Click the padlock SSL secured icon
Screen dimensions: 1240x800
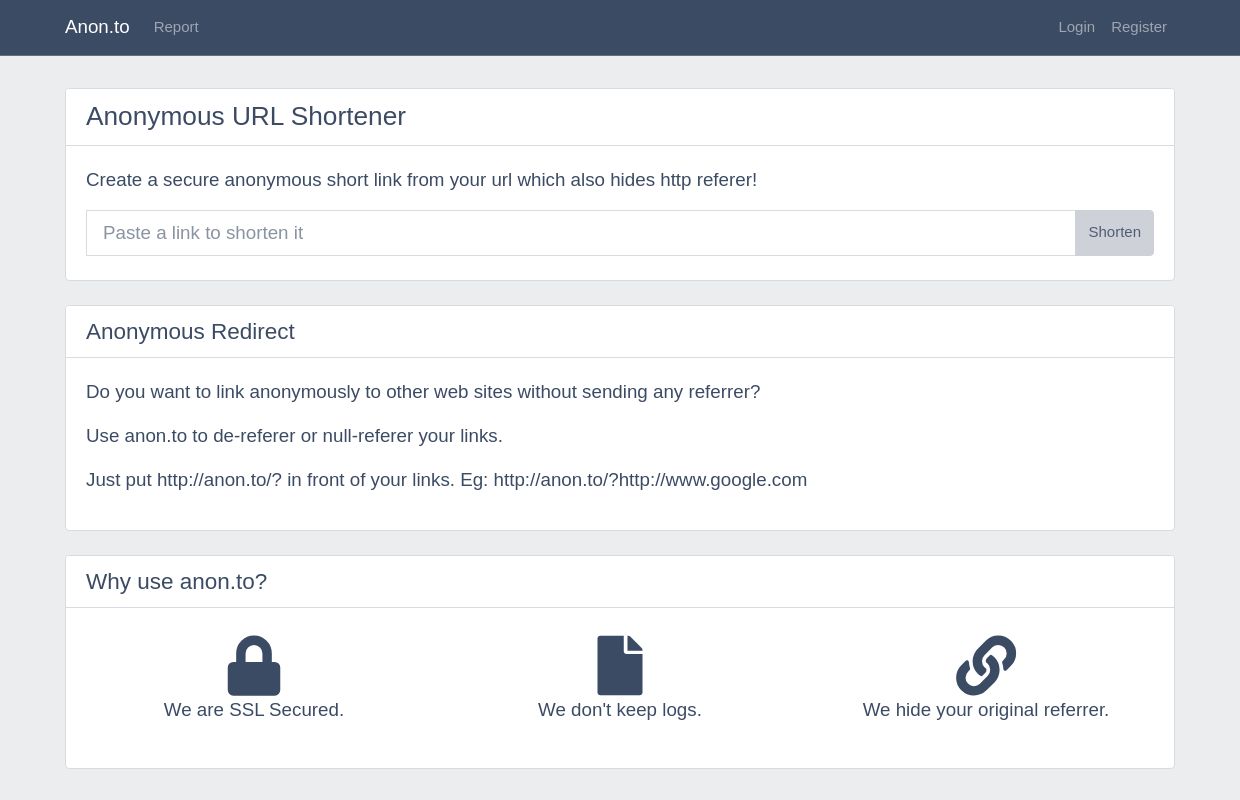[254, 666]
